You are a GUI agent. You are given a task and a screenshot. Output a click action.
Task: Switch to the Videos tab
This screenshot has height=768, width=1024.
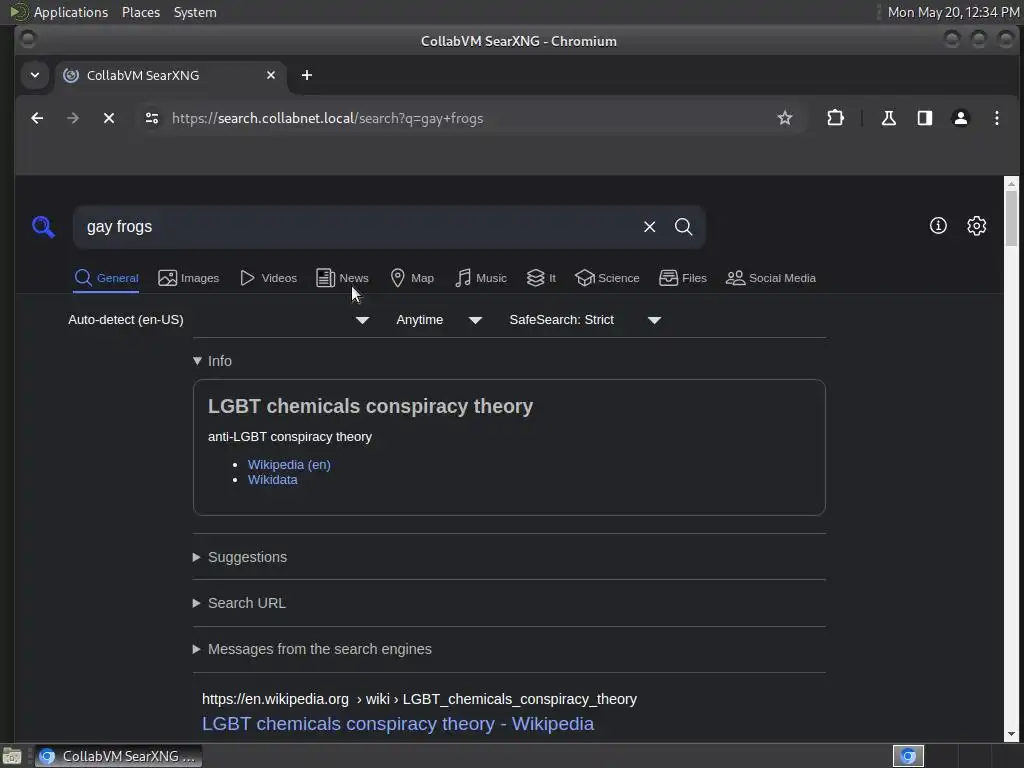(x=268, y=278)
